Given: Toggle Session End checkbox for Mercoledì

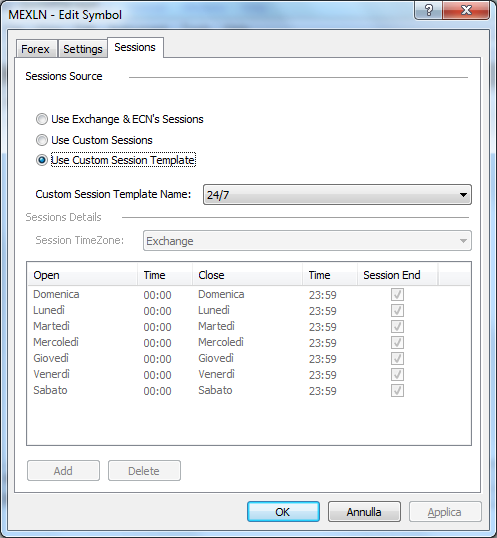Looking at the screenshot, I should click(x=397, y=342).
